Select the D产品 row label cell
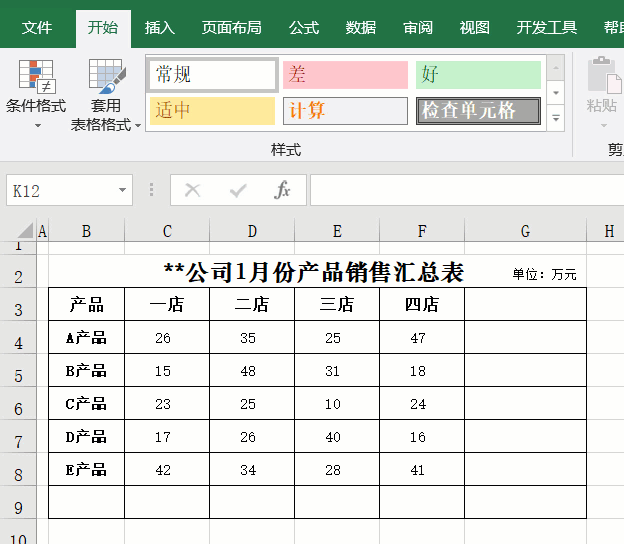This screenshot has width=624, height=544. click(86, 437)
